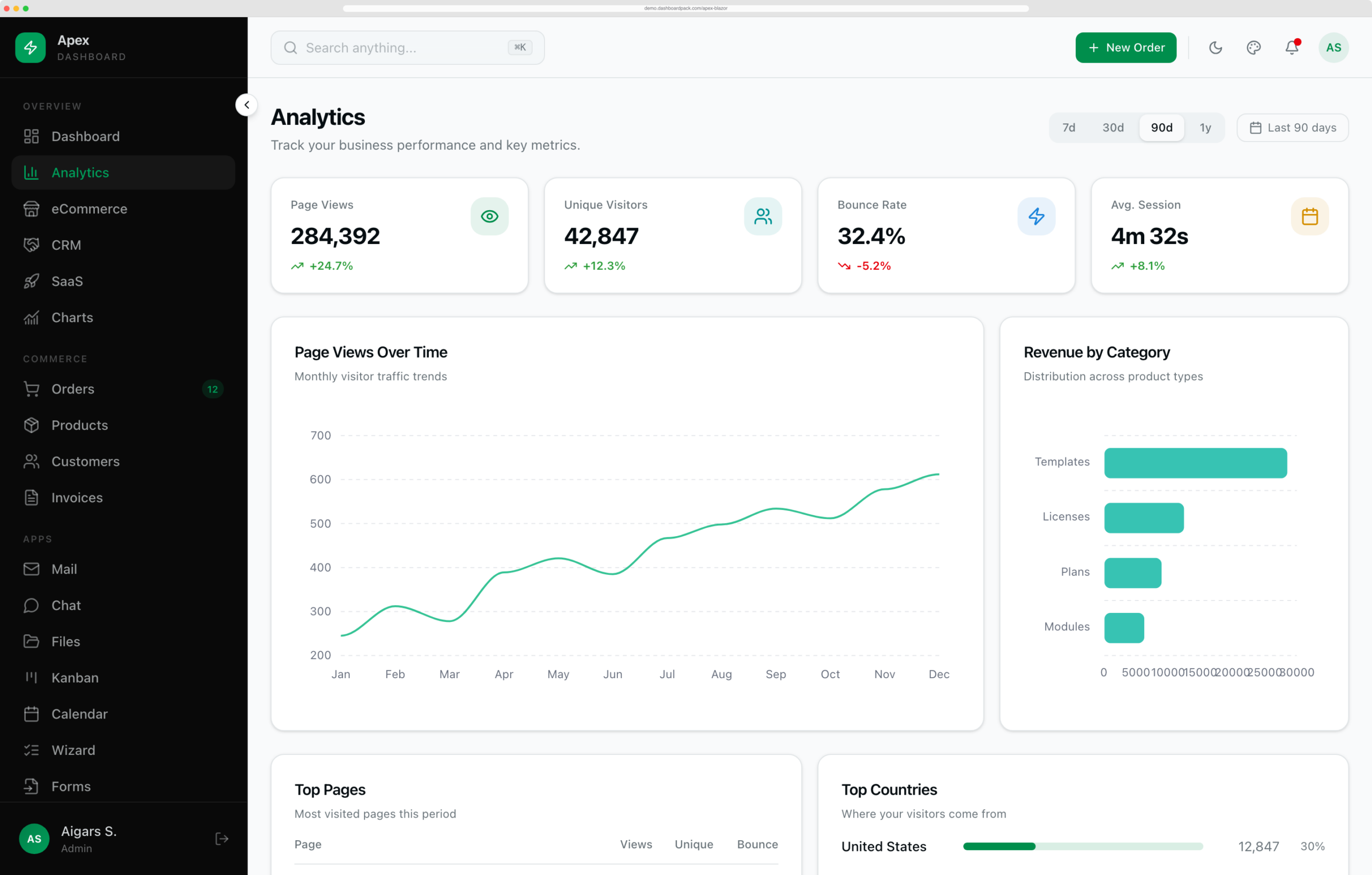Click the Bounce column header

pyautogui.click(x=757, y=844)
